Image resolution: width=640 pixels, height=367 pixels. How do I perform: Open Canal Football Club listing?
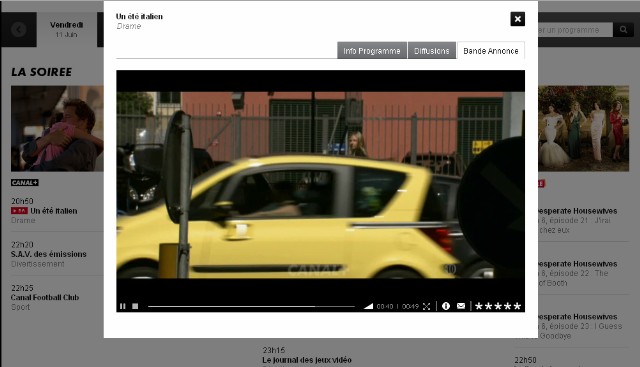click(x=45, y=297)
